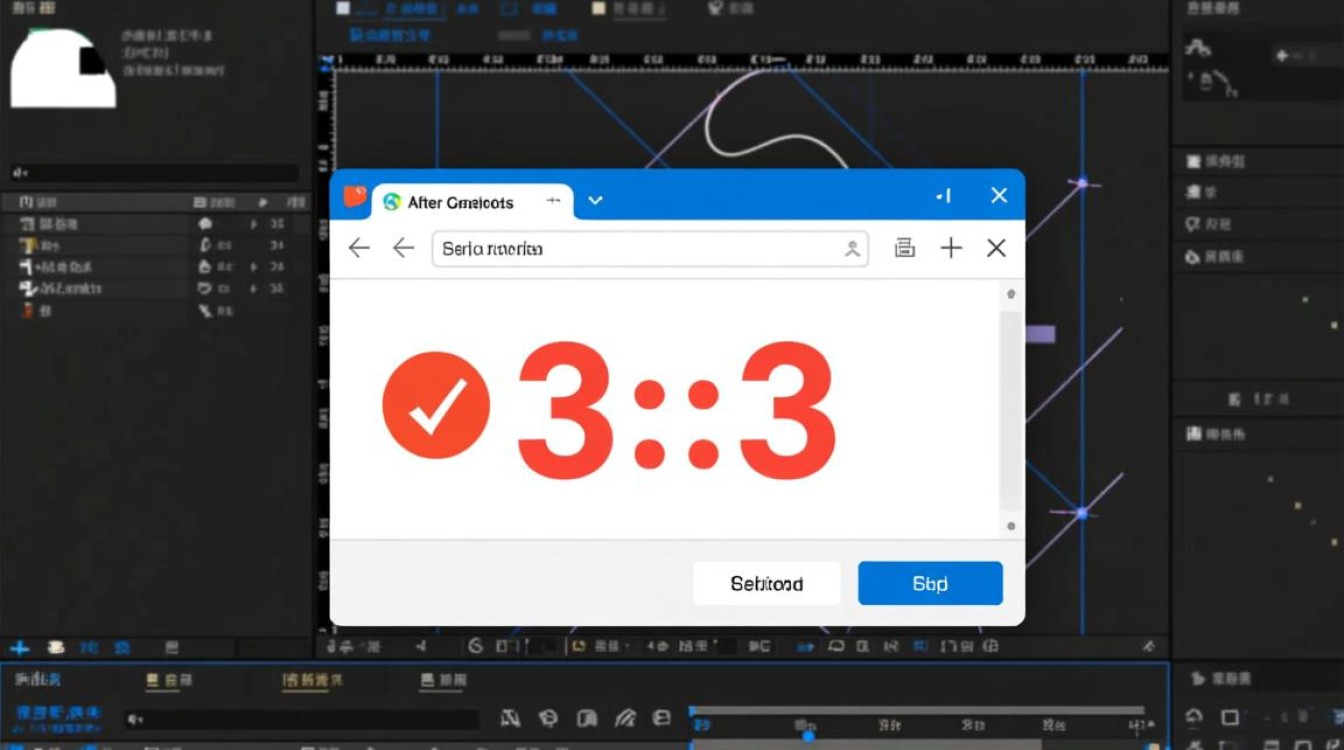Viewport: 1344px width, 750px height.
Task: Click the blue plus icon below project panel
Action: tap(19, 647)
